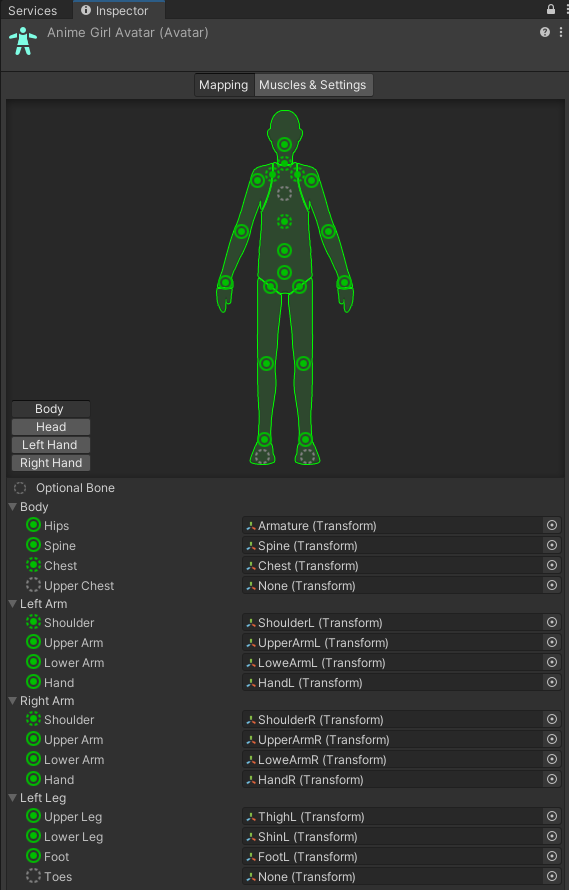The image size is (569, 890).
Task: Click the Head view button
Action: click(x=51, y=427)
